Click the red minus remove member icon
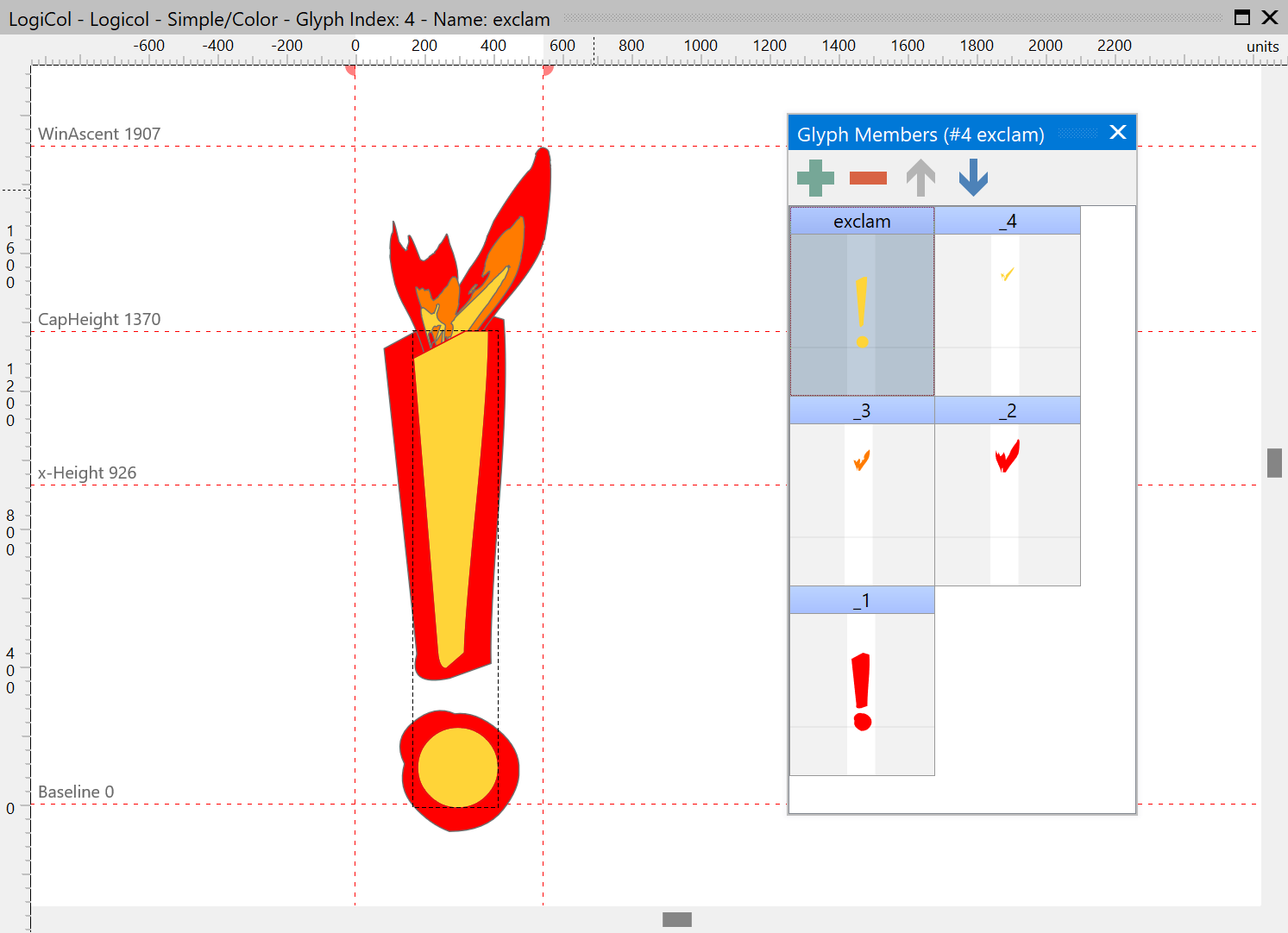 point(868,178)
